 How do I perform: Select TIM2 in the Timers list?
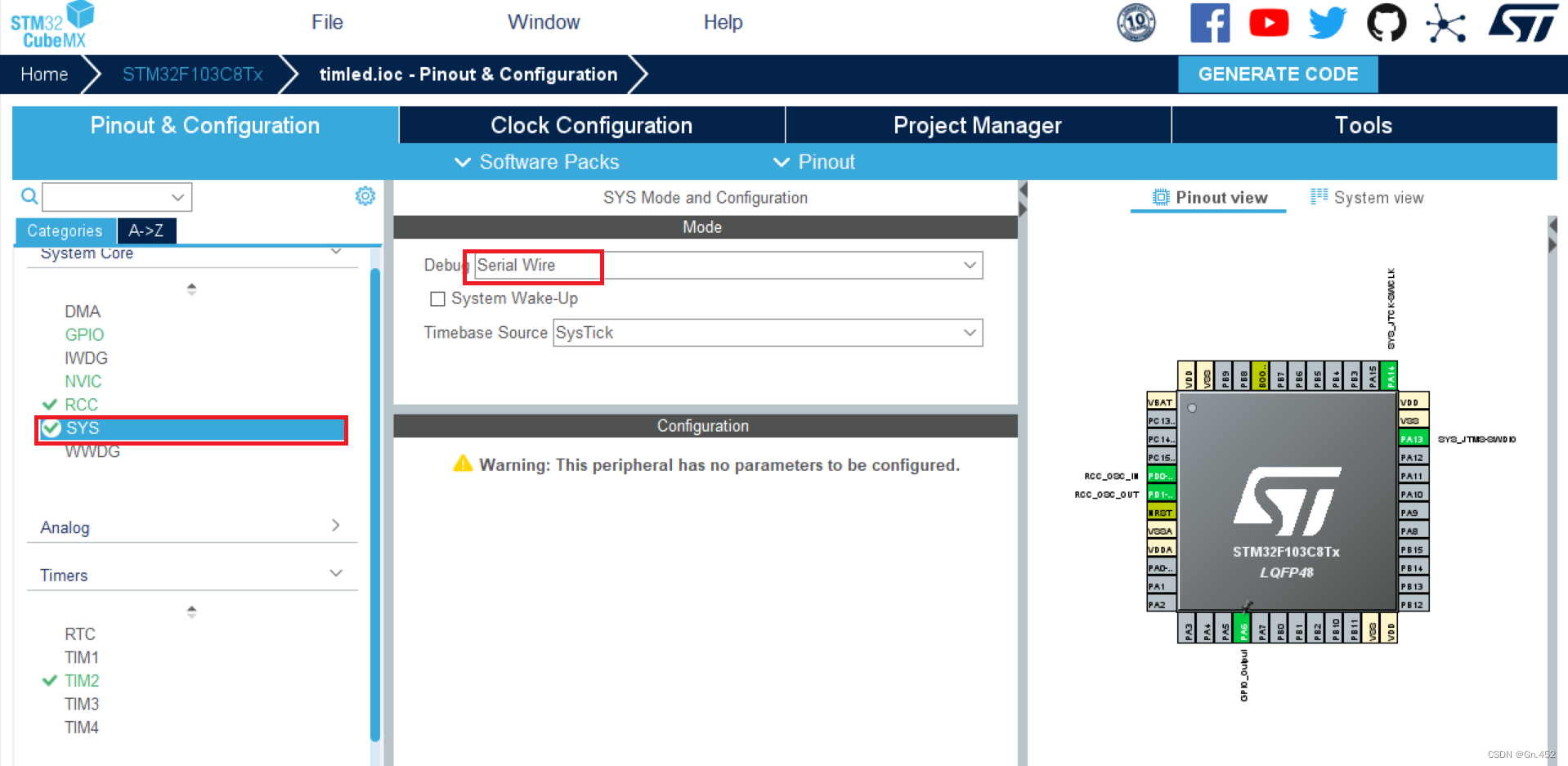[x=82, y=680]
